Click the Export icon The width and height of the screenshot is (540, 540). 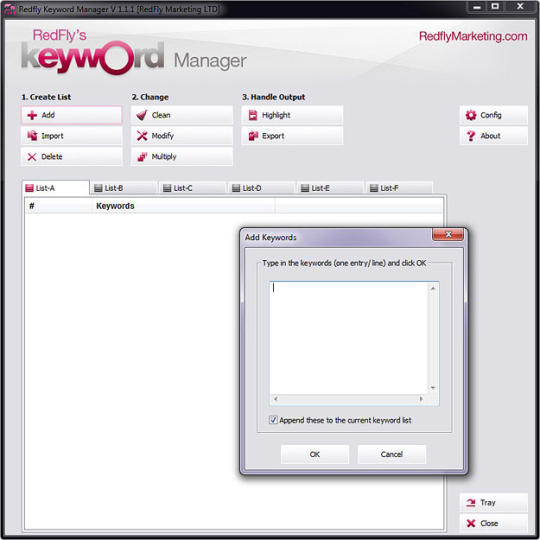253,136
